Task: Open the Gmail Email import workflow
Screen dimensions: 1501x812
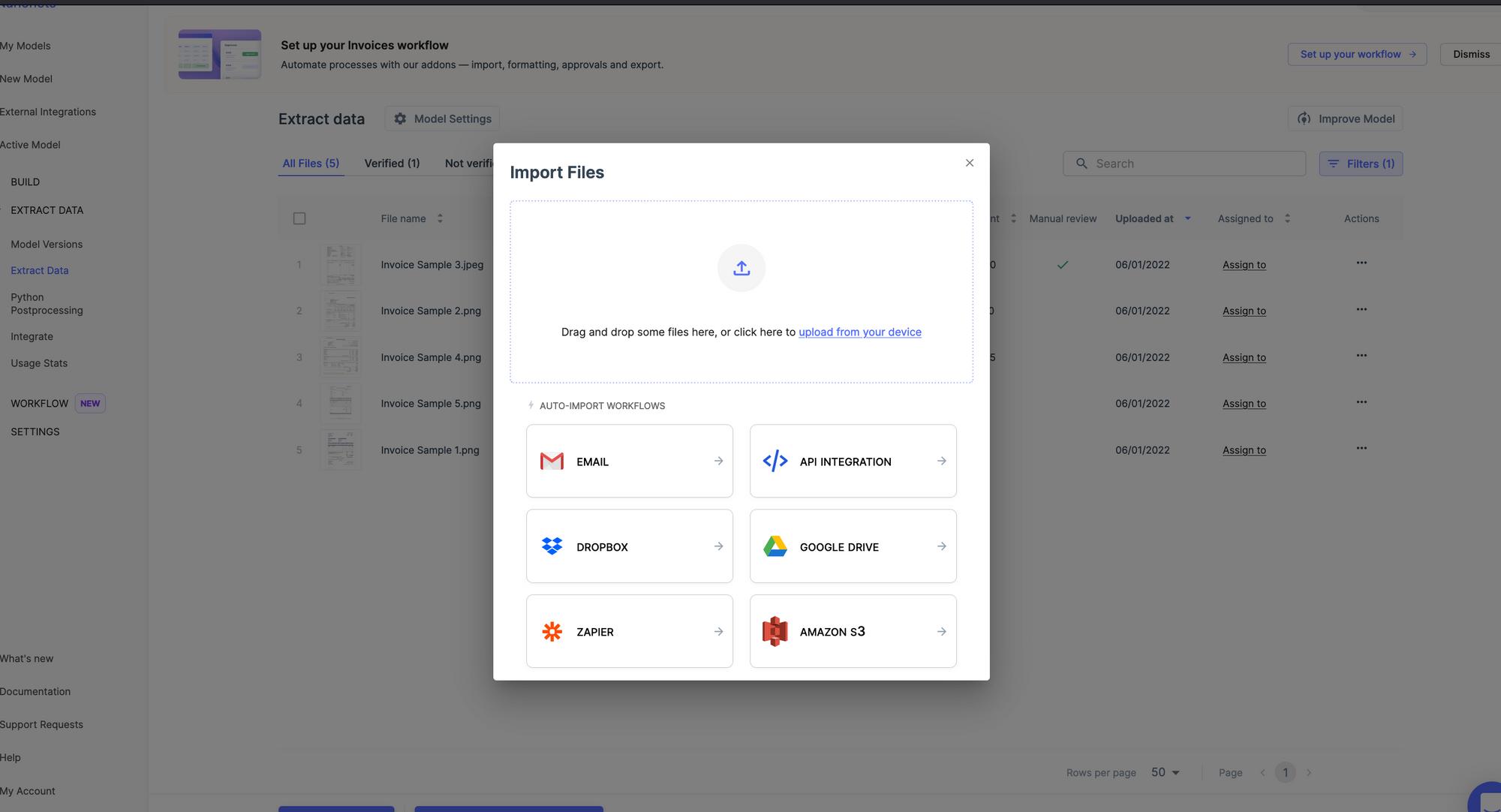Action: click(x=629, y=462)
